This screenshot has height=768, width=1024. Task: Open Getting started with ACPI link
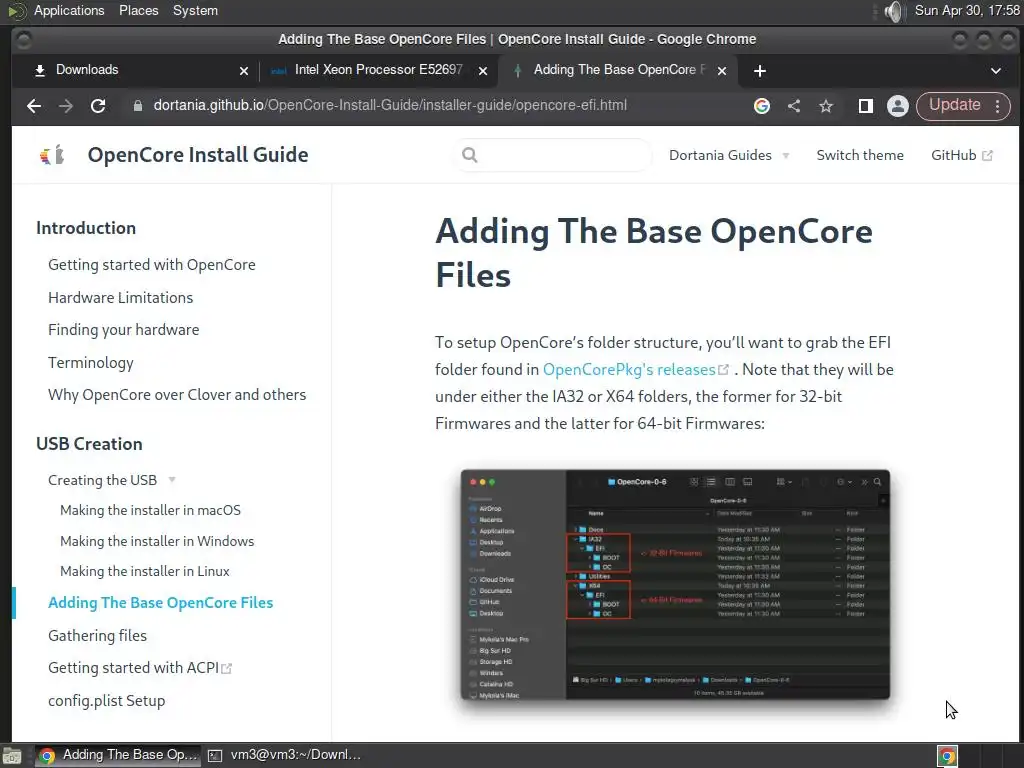tap(139, 667)
